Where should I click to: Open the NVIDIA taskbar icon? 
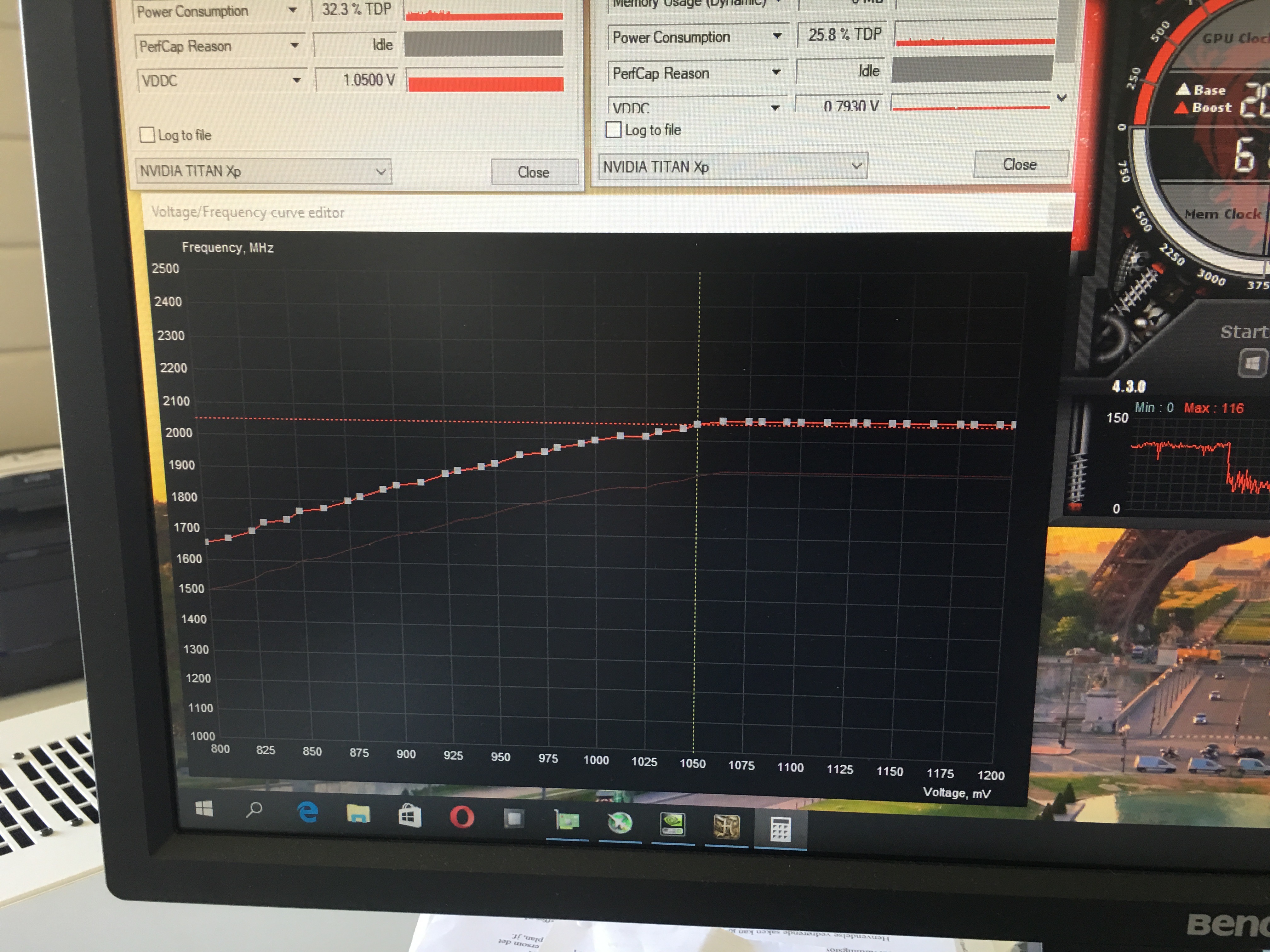[673, 824]
